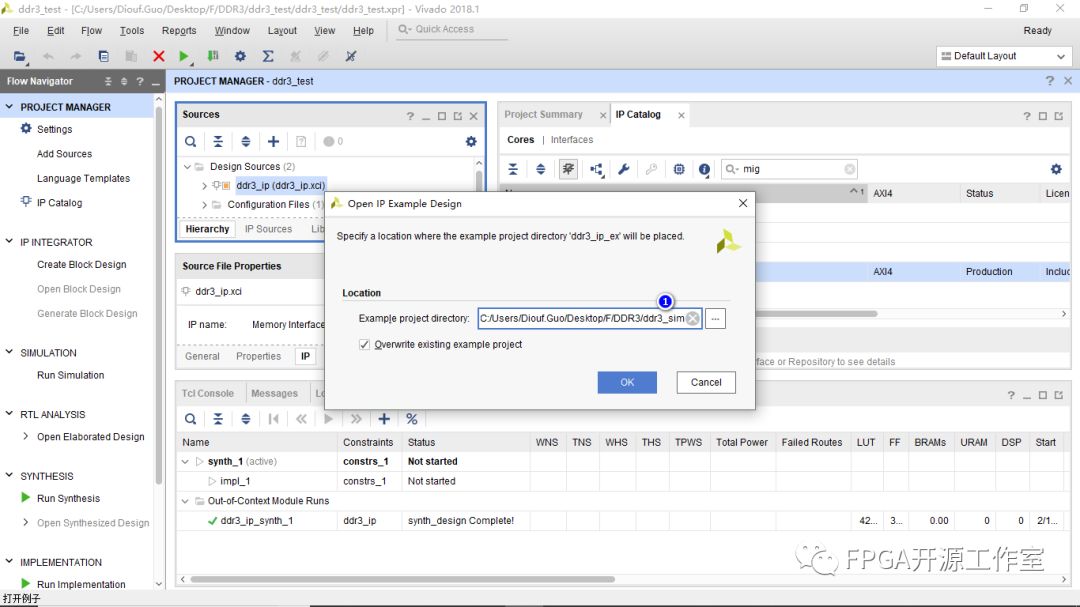Clear the example project directory field
Screen dimensions: 1080x607
(692, 319)
